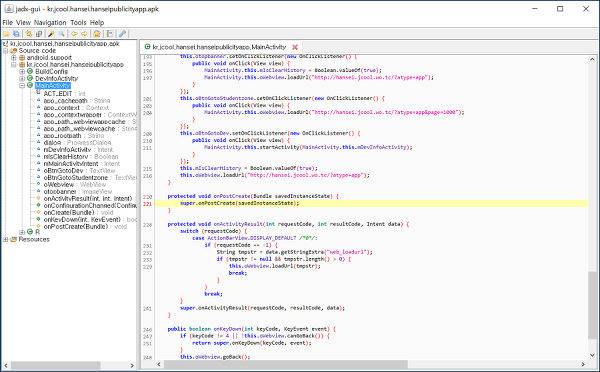
Task: Click the DevInfoActivity class icon
Action: click(x=30, y=78)
